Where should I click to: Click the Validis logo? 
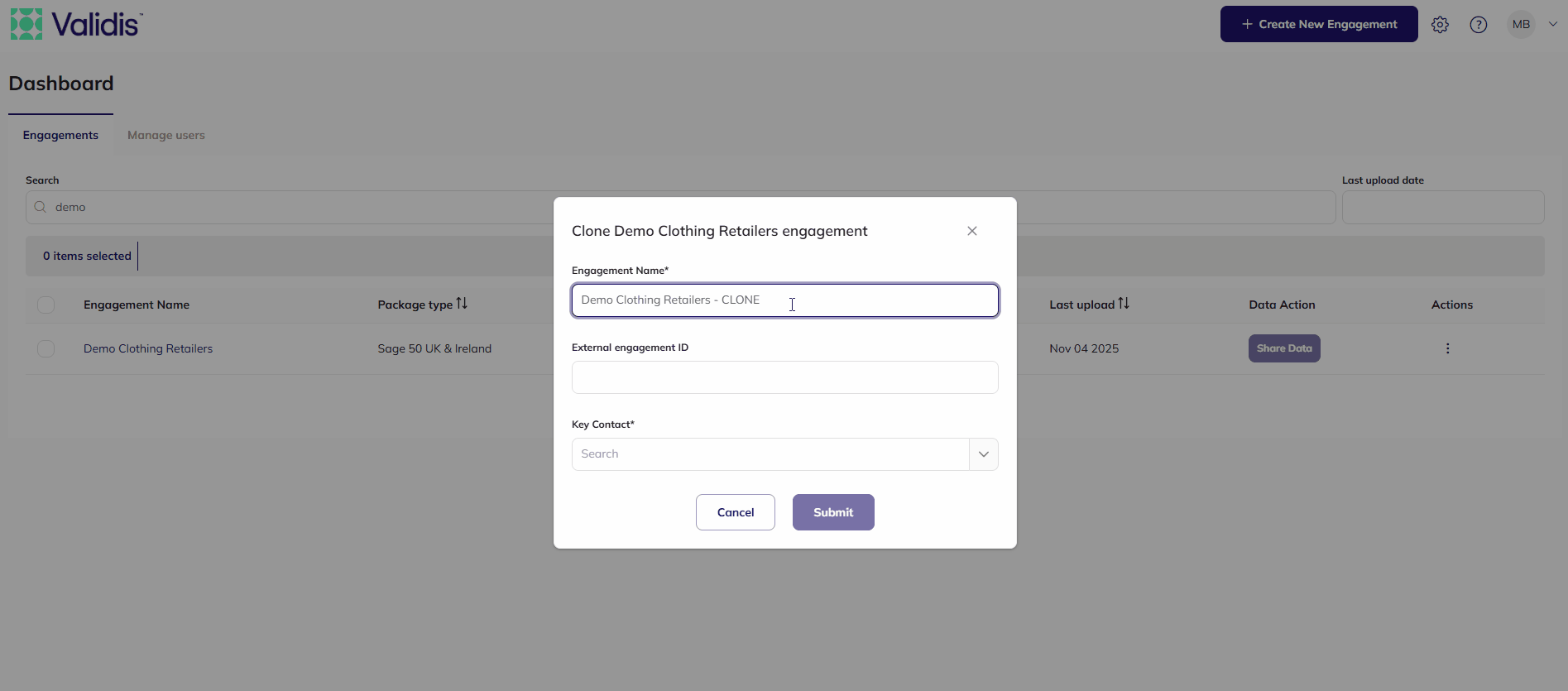(x=76, y=24)
